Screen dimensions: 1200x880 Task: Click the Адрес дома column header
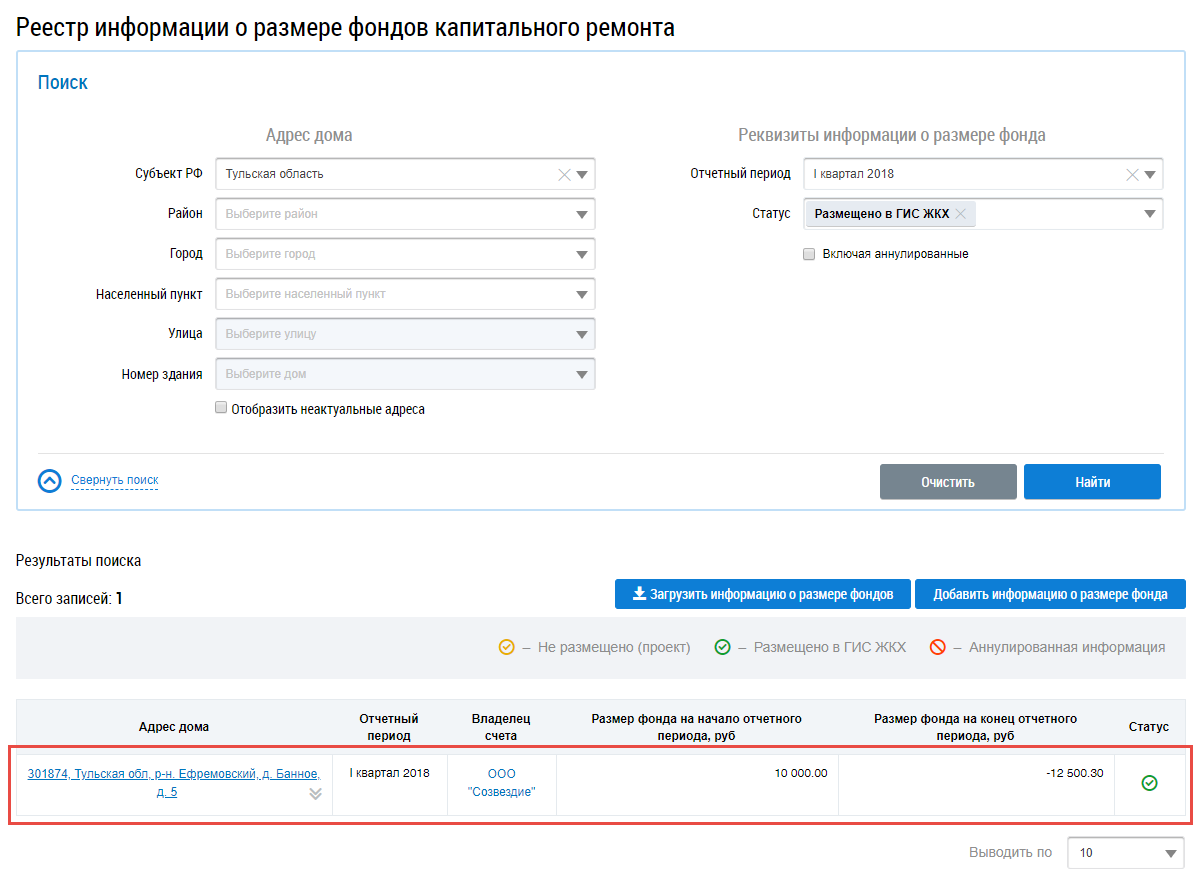(174, 727)
